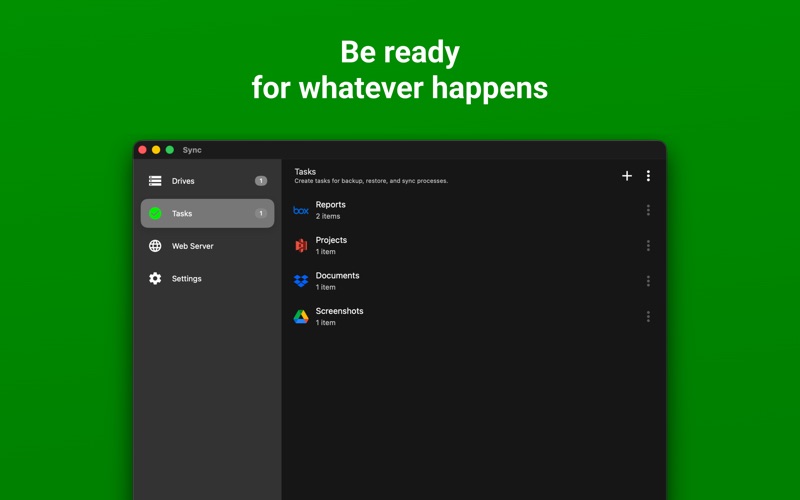The width and height of the screenshot is (800, 500).
Task: Open more options for Reports task
Action: pyautogui.click(x=648, y=210)
